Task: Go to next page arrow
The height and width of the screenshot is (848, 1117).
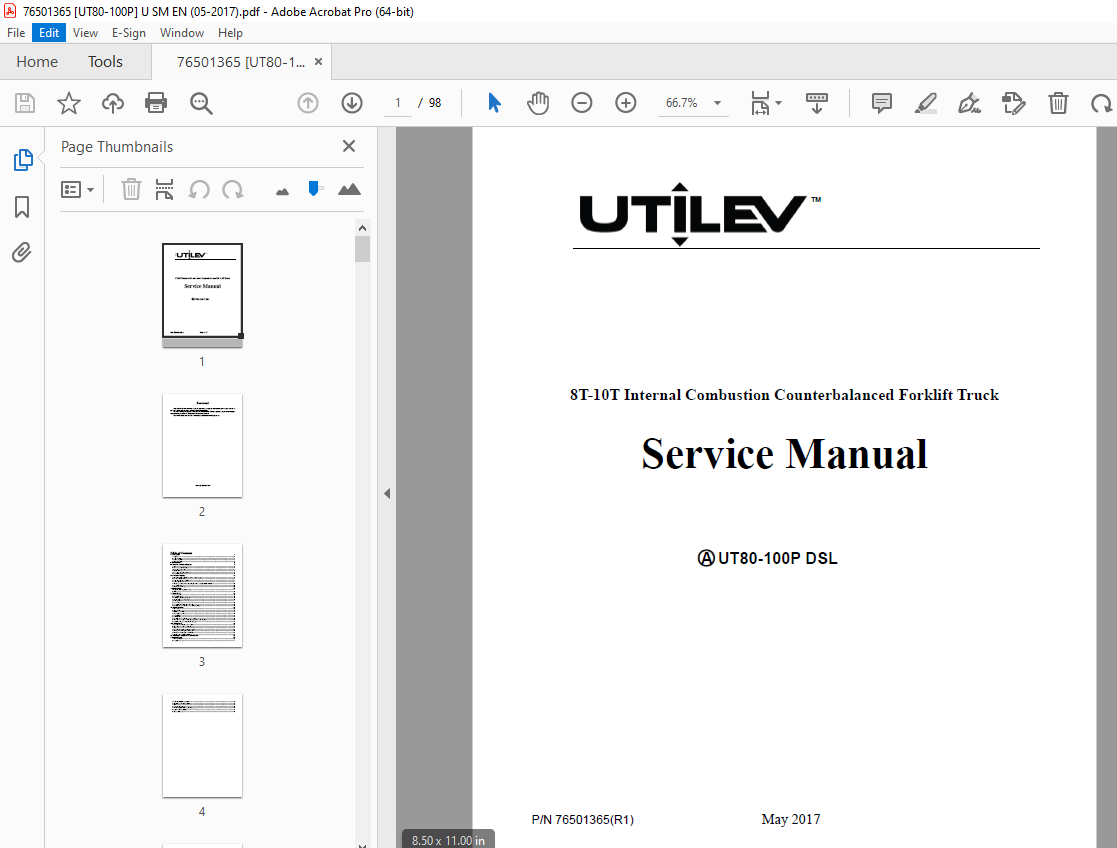Action: point(352,103)
